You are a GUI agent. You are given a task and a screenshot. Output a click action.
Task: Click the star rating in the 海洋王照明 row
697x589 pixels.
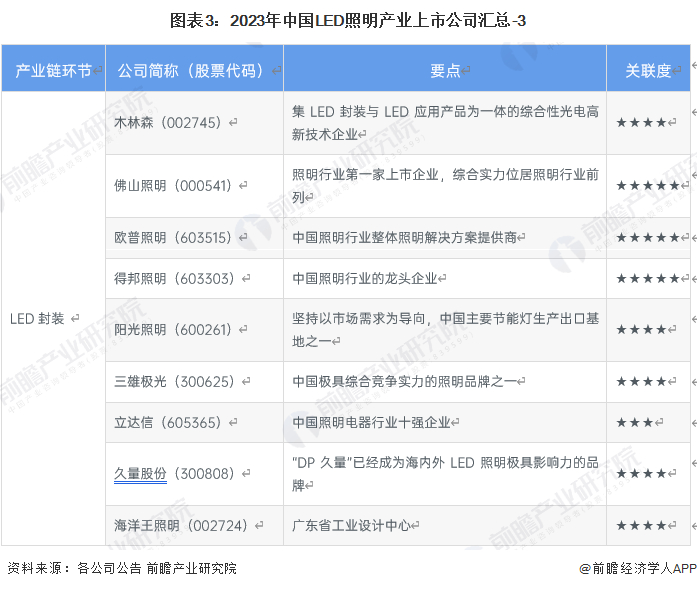tap(641, 525)
